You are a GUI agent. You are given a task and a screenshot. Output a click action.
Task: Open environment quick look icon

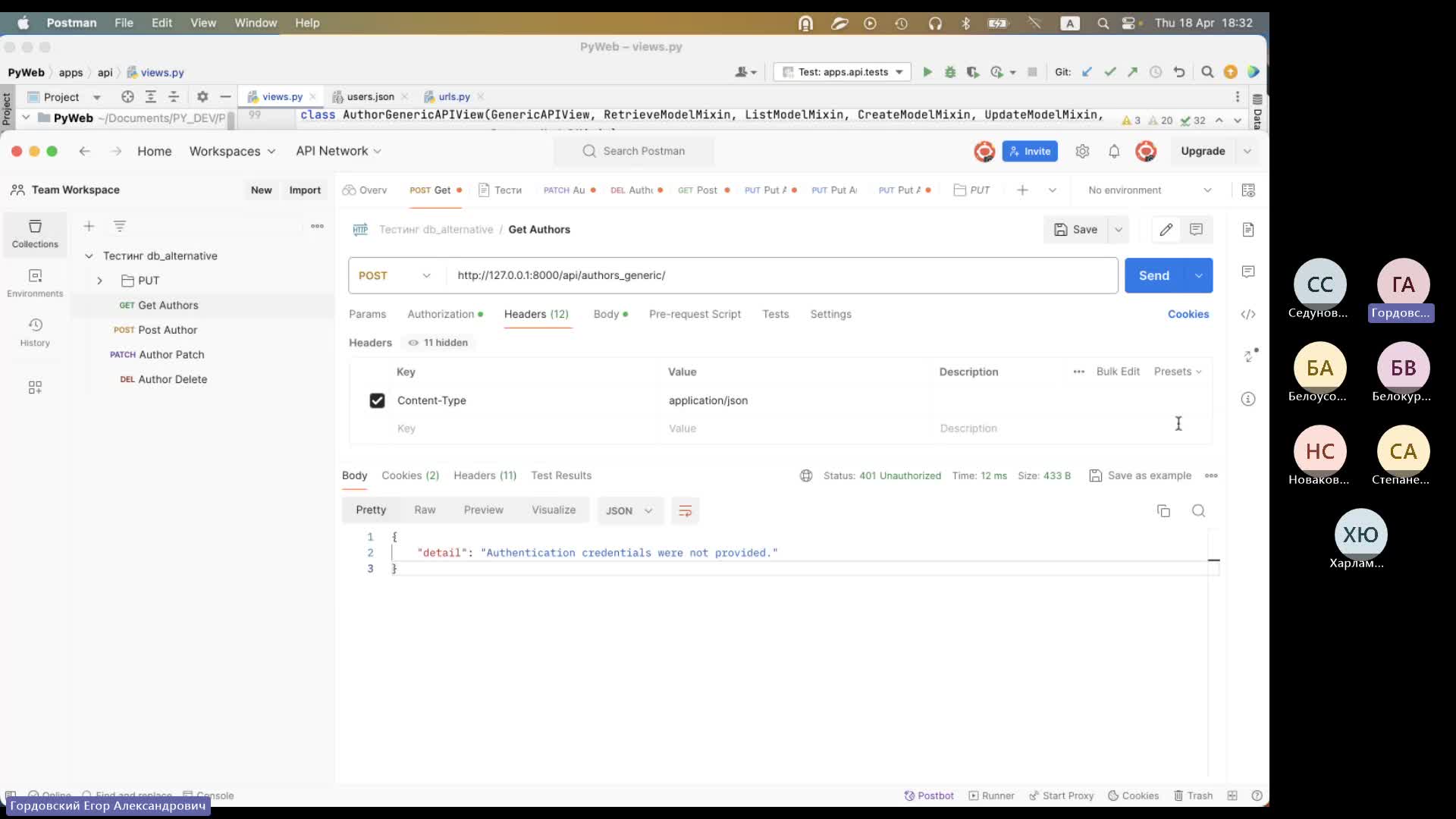tap(1248, 190)
